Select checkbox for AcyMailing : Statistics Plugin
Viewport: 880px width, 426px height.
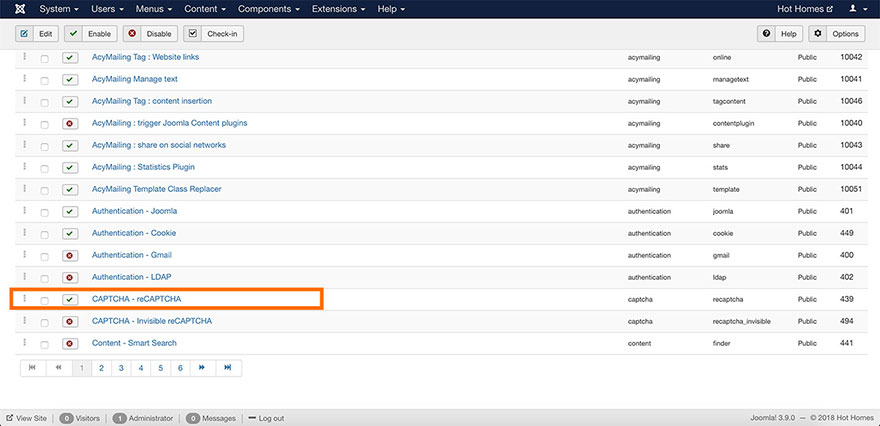(x=44, y=168)
